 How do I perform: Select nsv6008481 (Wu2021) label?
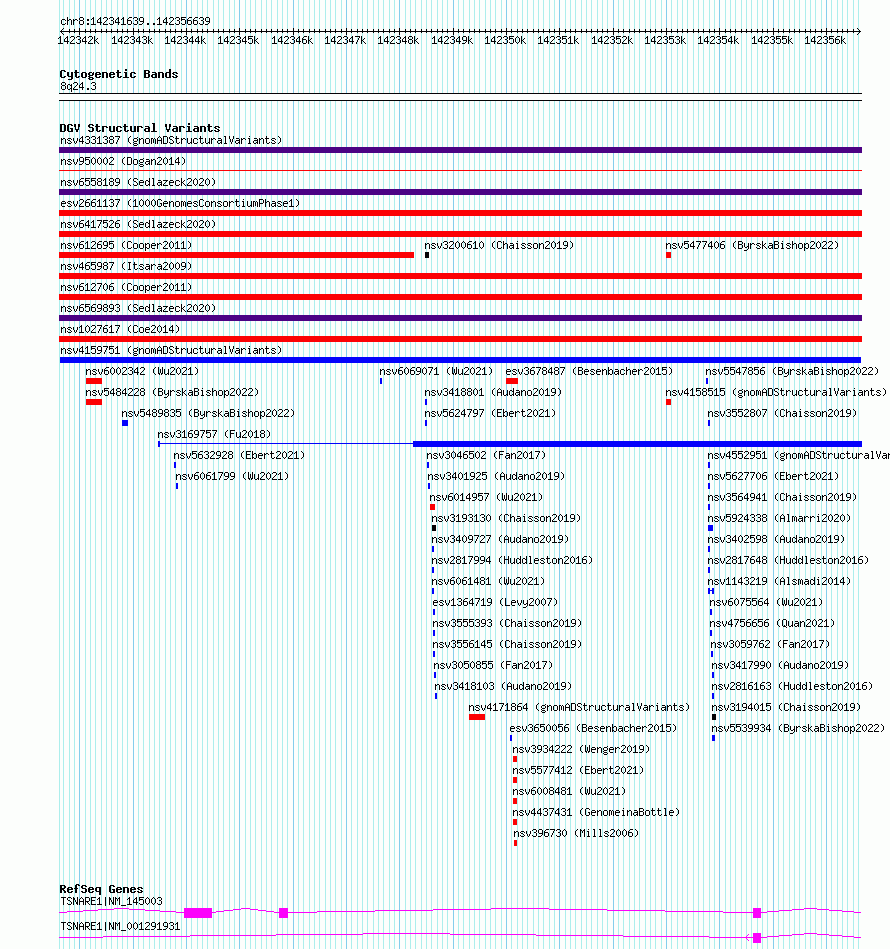(569, 791)
